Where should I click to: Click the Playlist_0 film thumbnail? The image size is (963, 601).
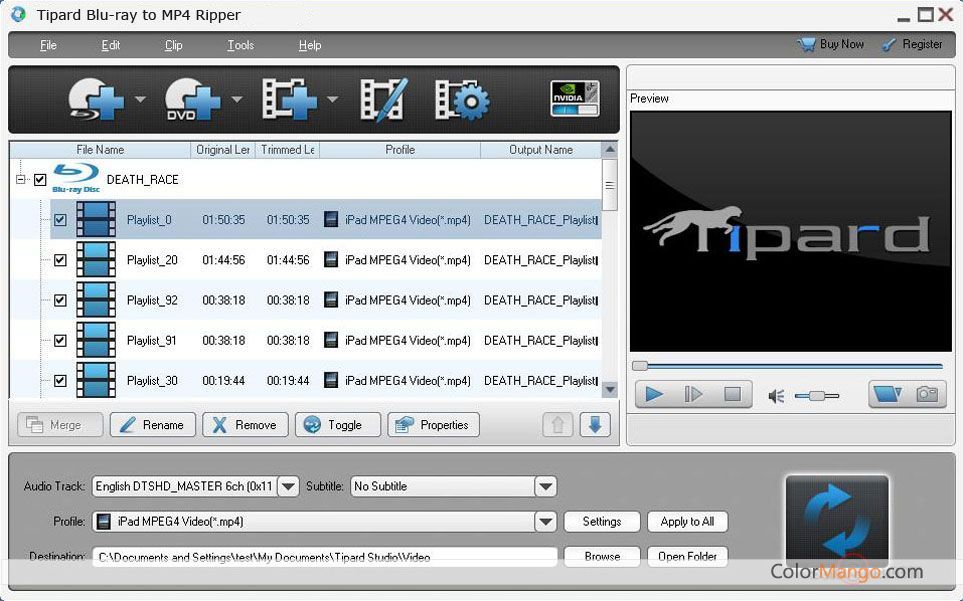pyautogui.click(x=96, y=219)
